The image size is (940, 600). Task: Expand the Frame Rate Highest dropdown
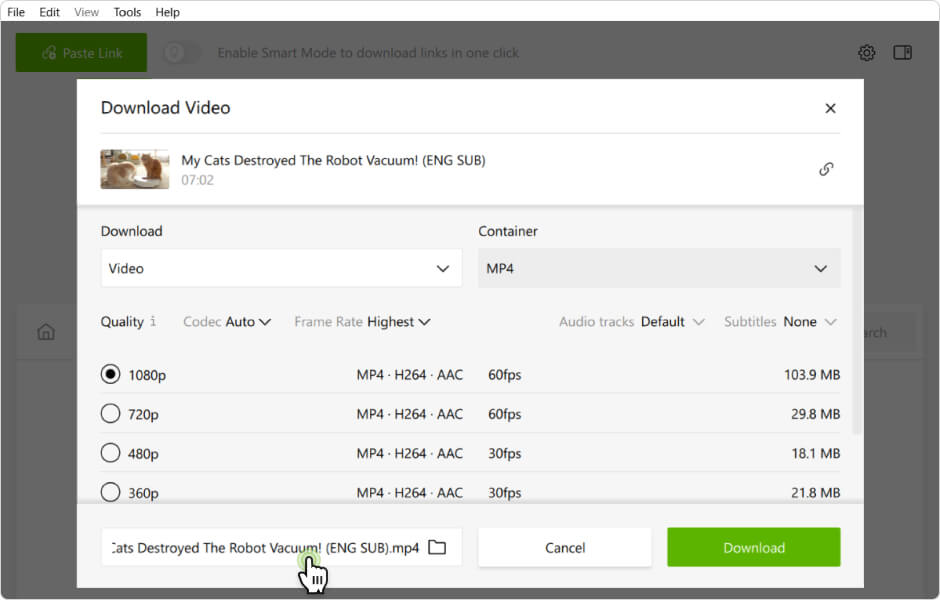click(362, 322)
